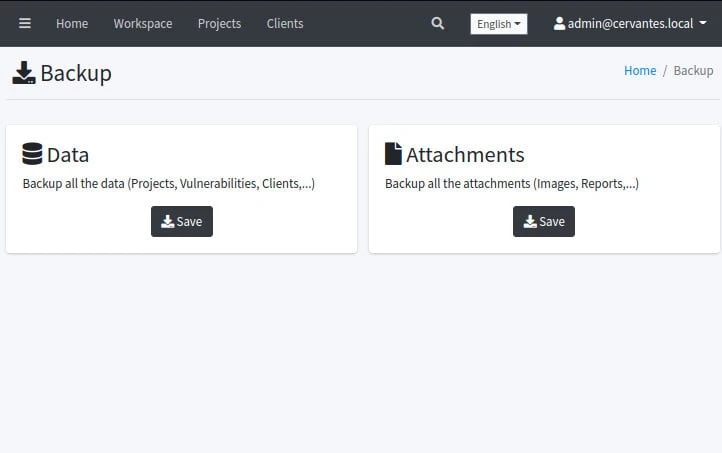Click the 'Backup all the attachments' description
Viewport: 722px width, 453px height.
tap(512, 184)
